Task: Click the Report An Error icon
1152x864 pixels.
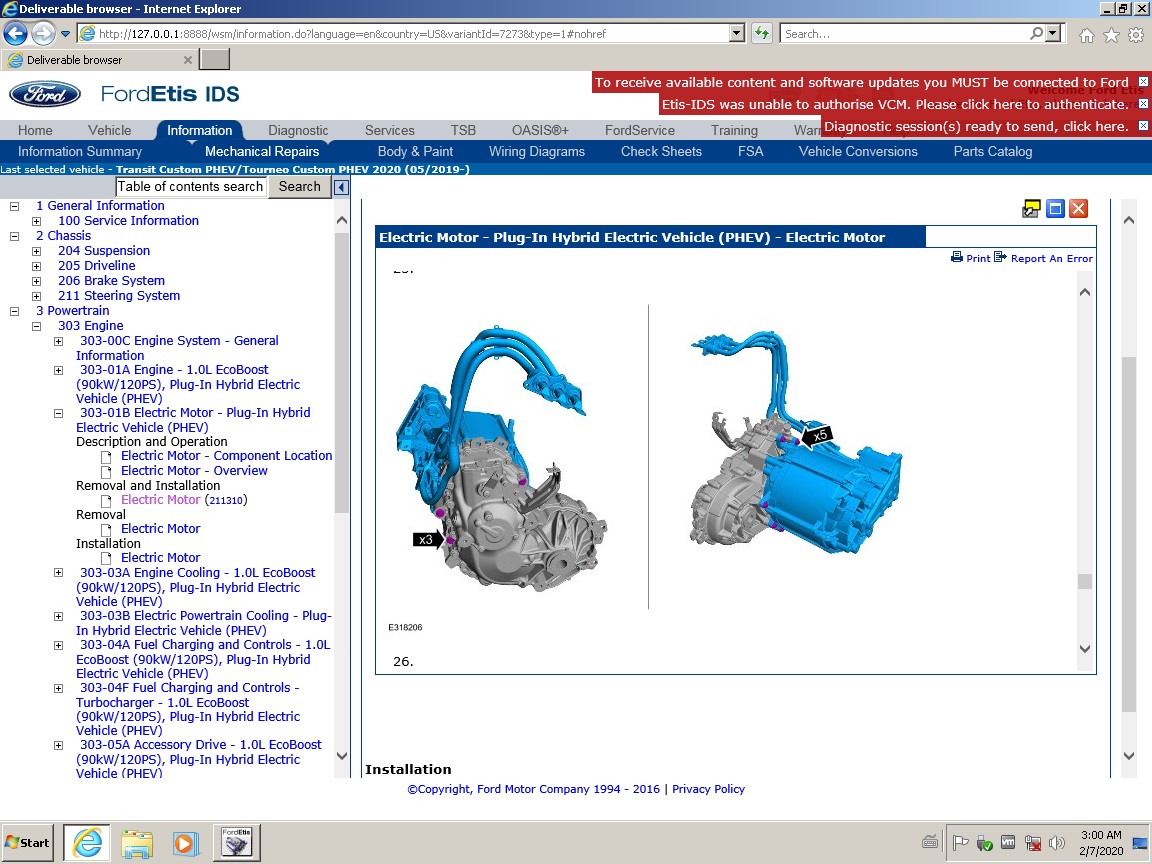Action: tap(1000, 258)
